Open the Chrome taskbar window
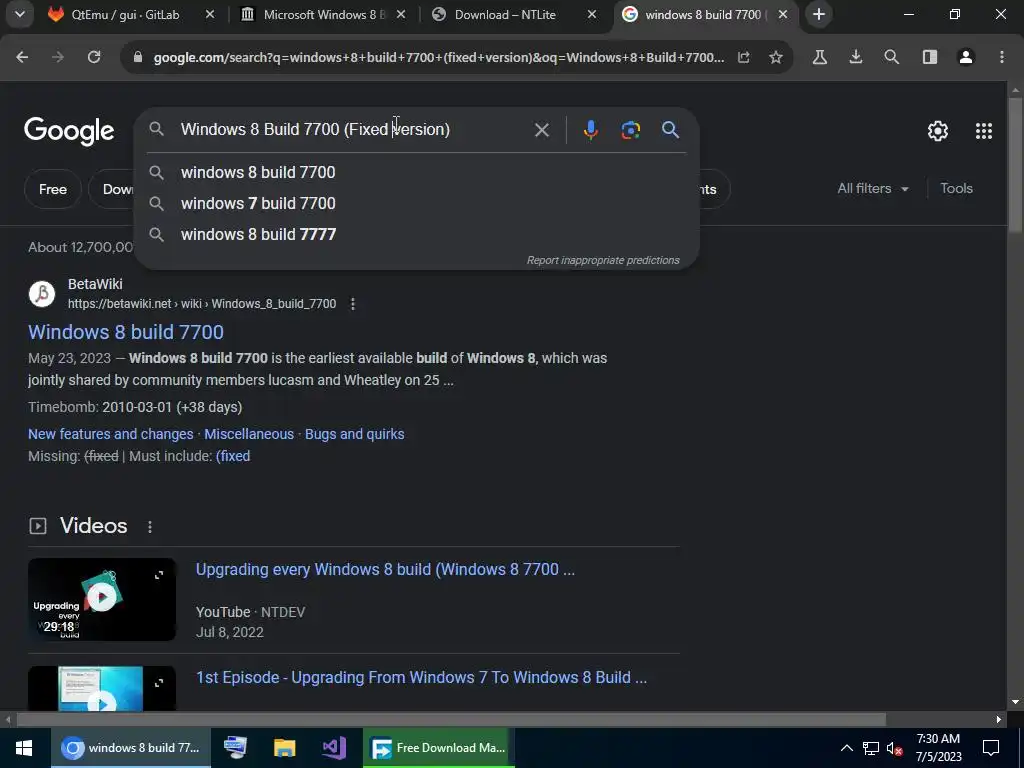Image resolution: width=1024 pixels, height=768 pixels. coord(131,748)
